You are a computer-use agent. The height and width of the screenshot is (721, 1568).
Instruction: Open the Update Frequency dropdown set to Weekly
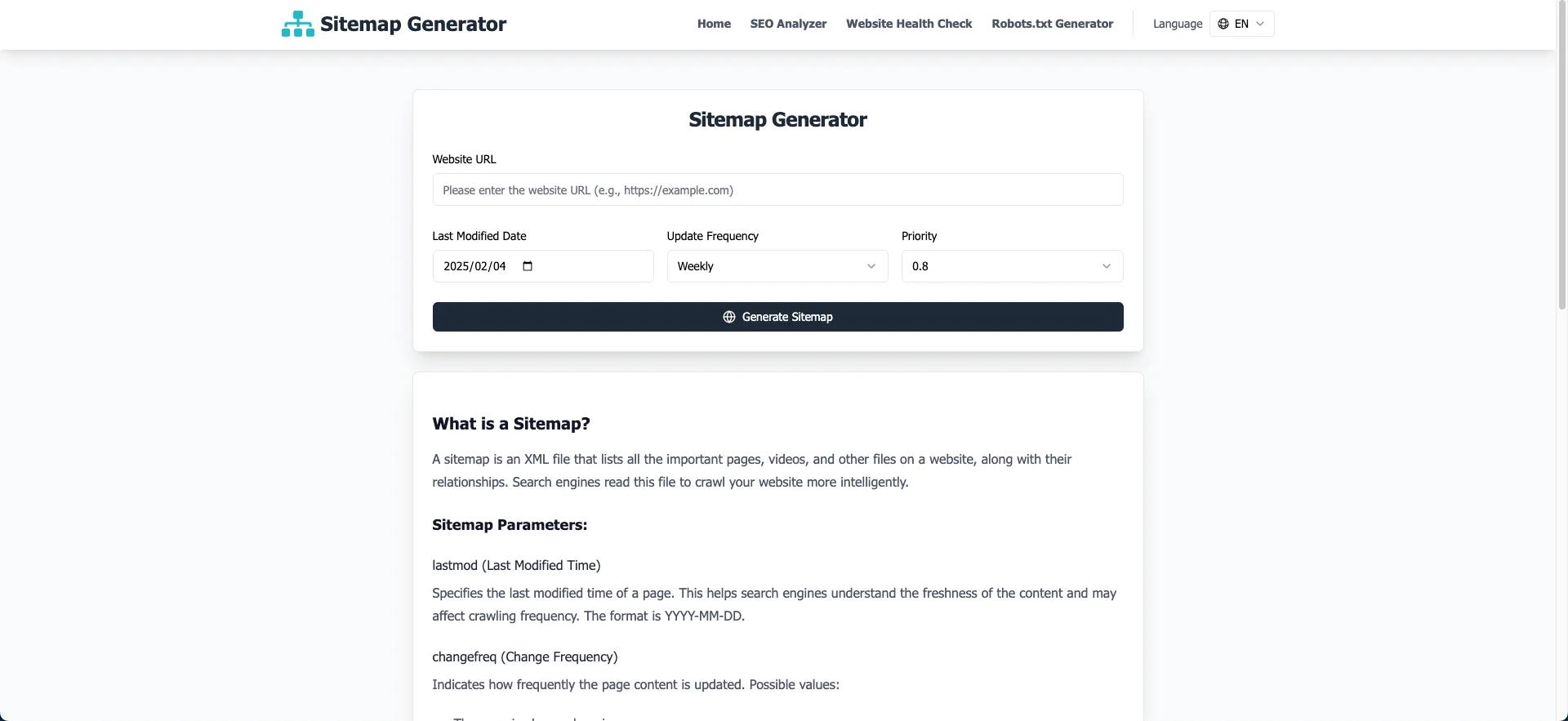(x=777, y=265)
